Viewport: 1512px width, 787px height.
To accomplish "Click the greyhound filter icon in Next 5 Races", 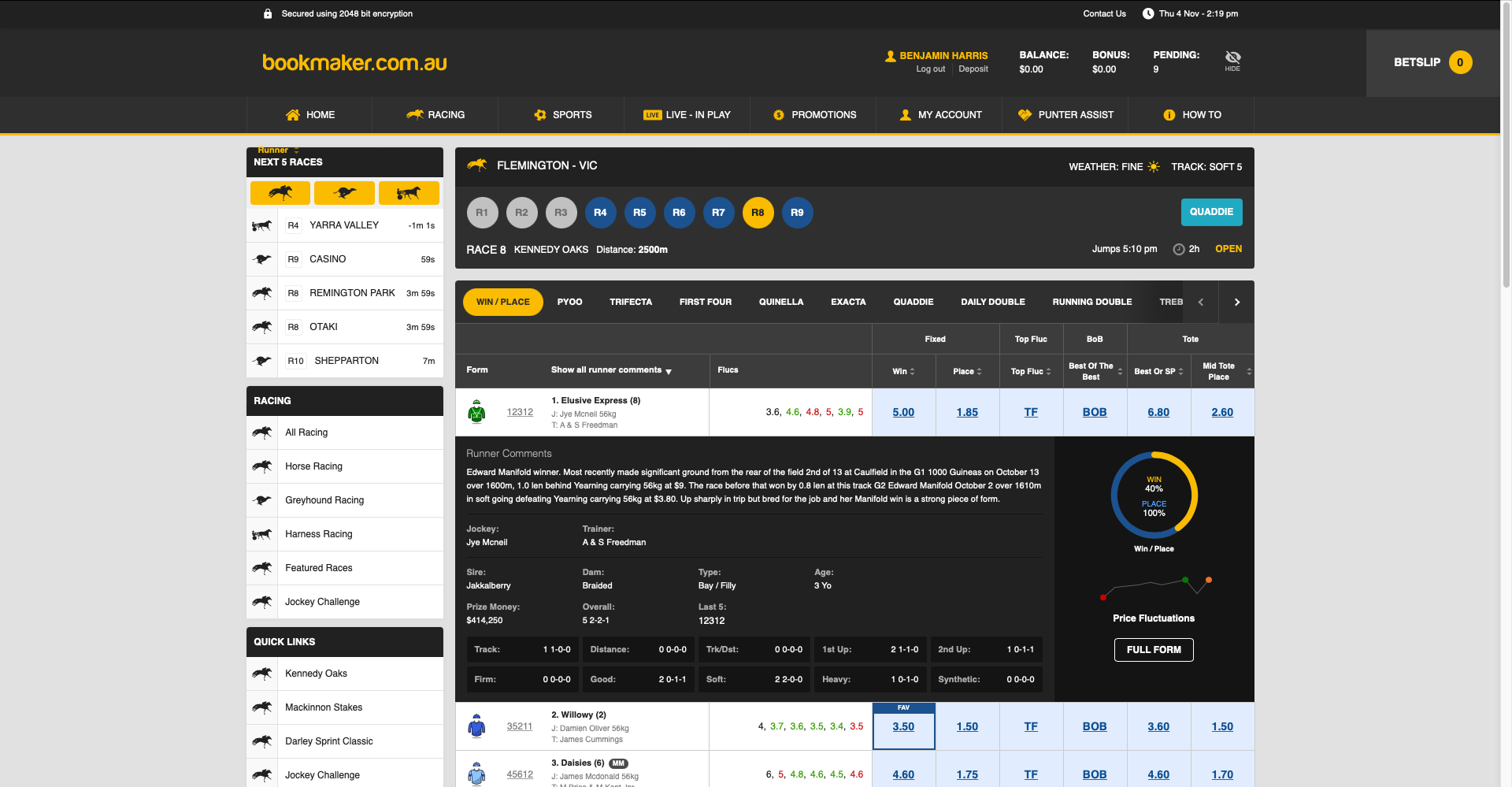I will [344, 193].
